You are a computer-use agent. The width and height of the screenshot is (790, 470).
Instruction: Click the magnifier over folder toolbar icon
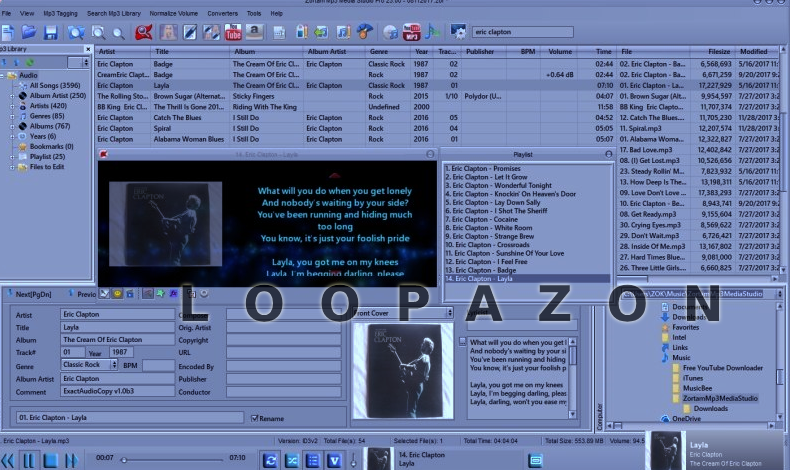pyautogui.click(x=76, y=33)
